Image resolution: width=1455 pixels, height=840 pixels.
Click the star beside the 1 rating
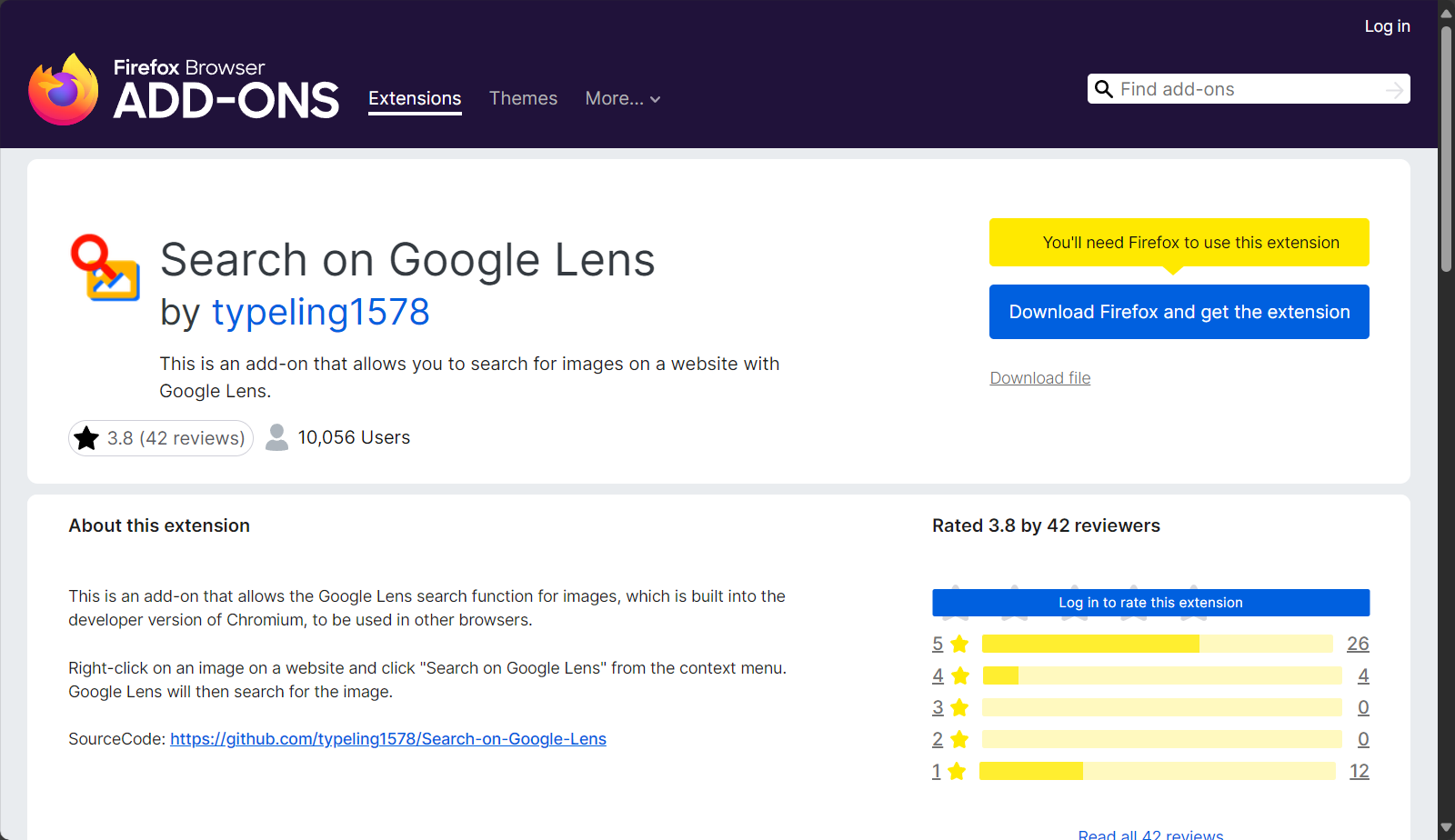[957, 771]
